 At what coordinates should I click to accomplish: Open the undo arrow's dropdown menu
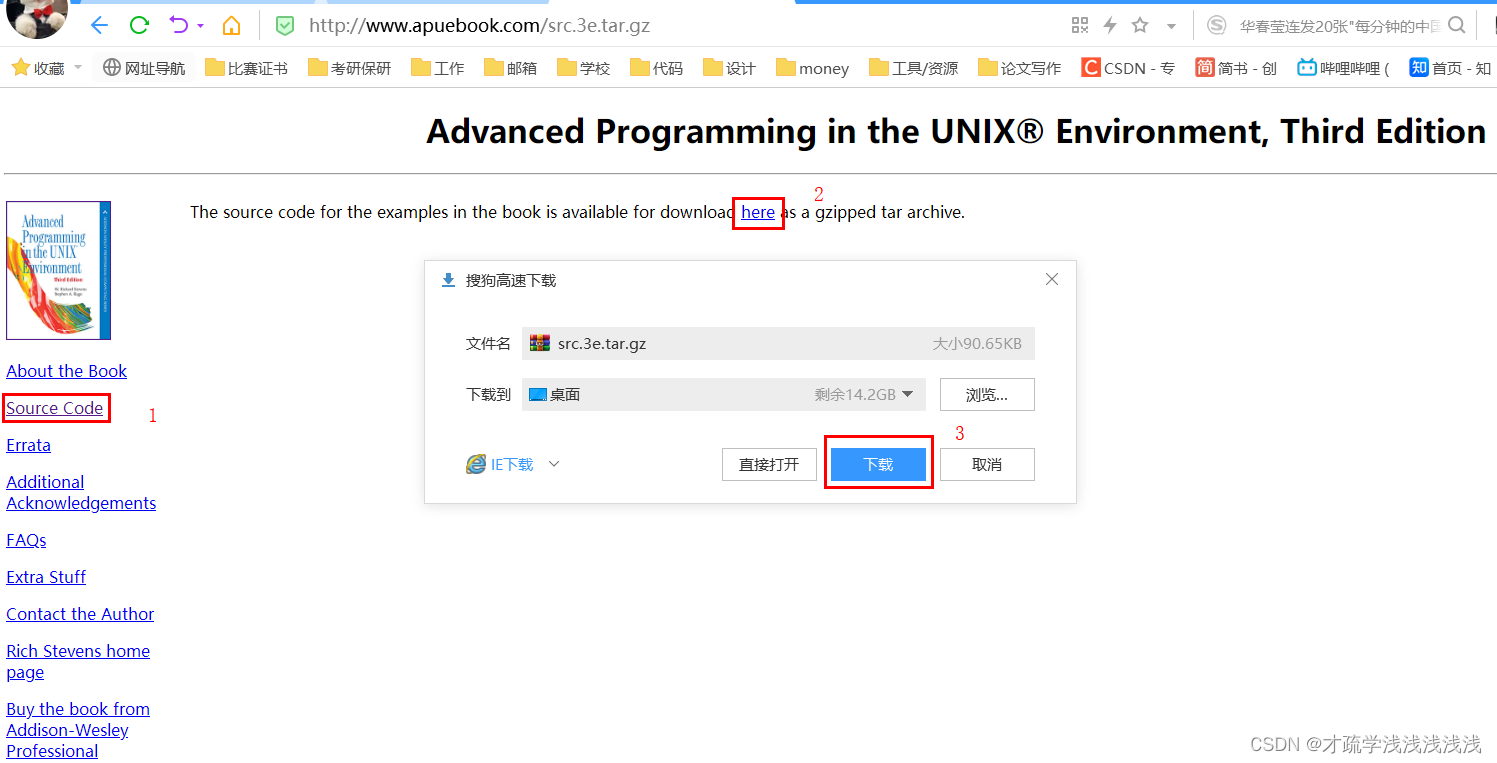200,26
